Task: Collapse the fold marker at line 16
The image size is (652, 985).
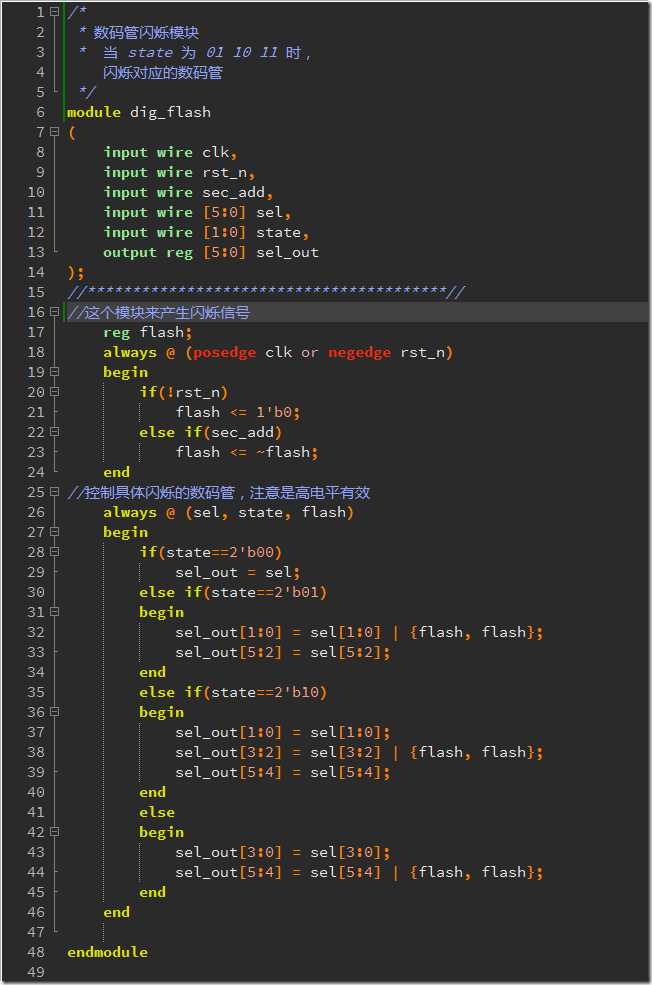Action: 55,312
